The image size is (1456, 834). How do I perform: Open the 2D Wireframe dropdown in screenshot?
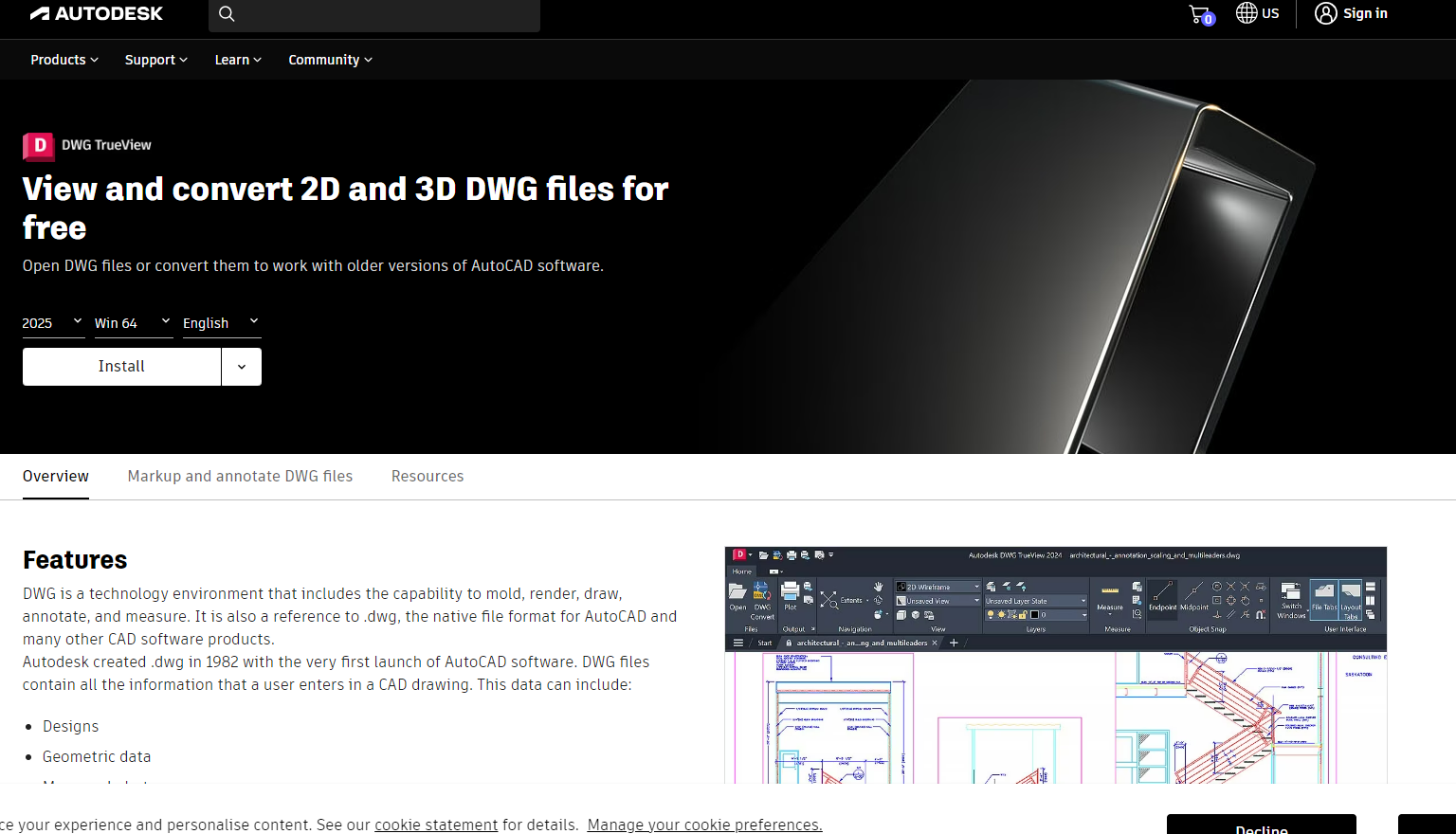coord(938,587)
